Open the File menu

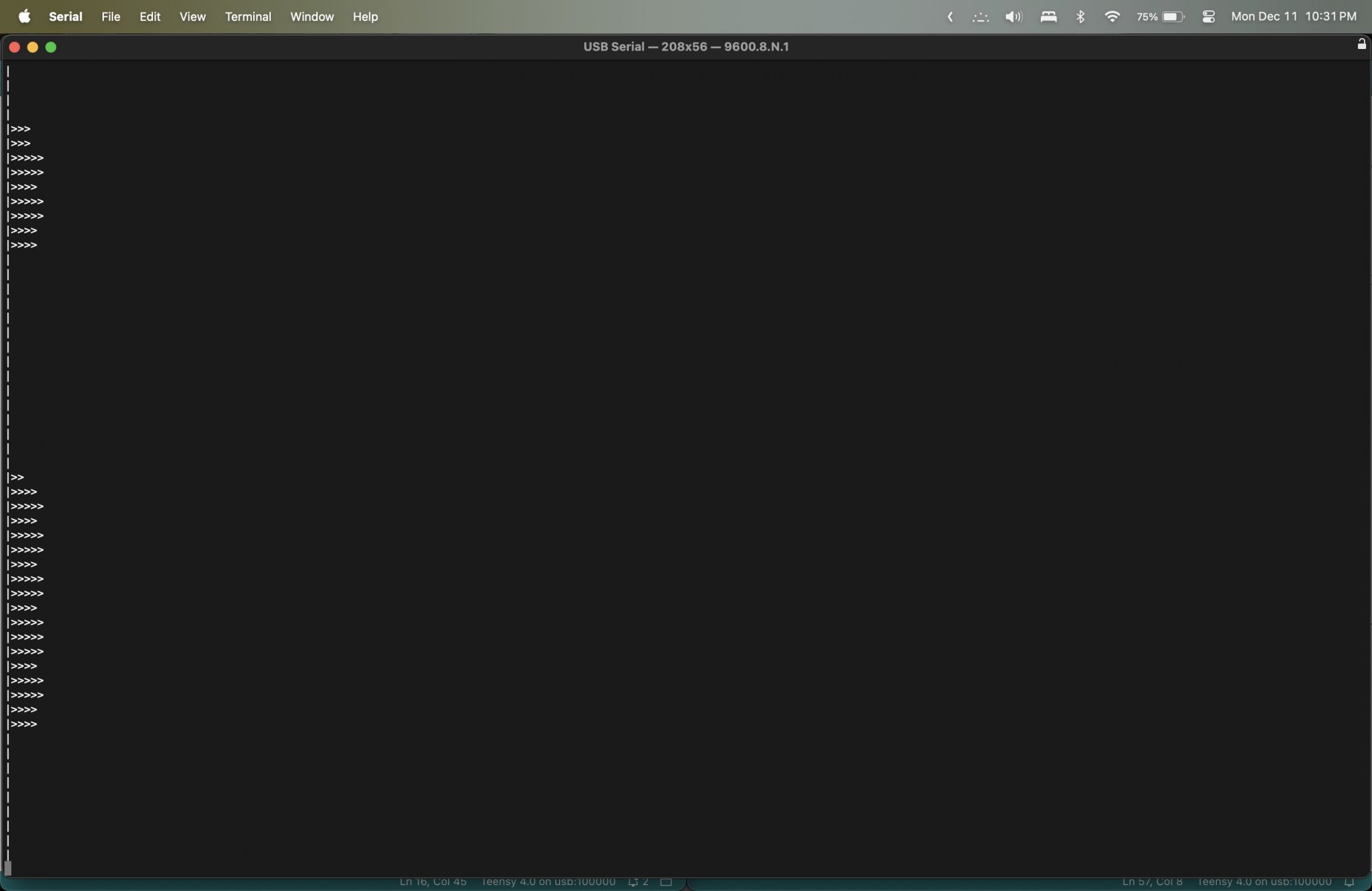click(x=111, y=16)
